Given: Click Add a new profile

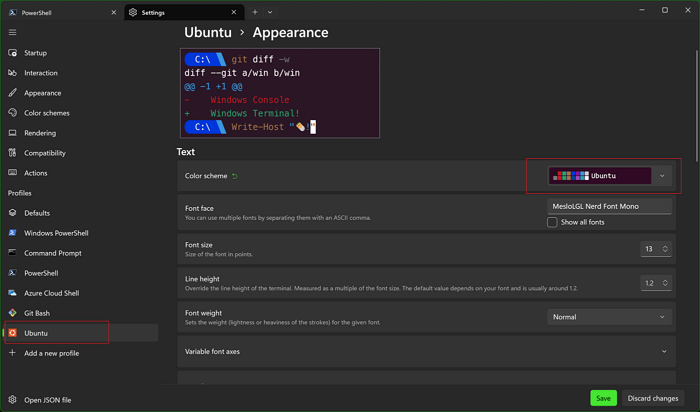Looking at the screenshot, I should coord(82,353).
